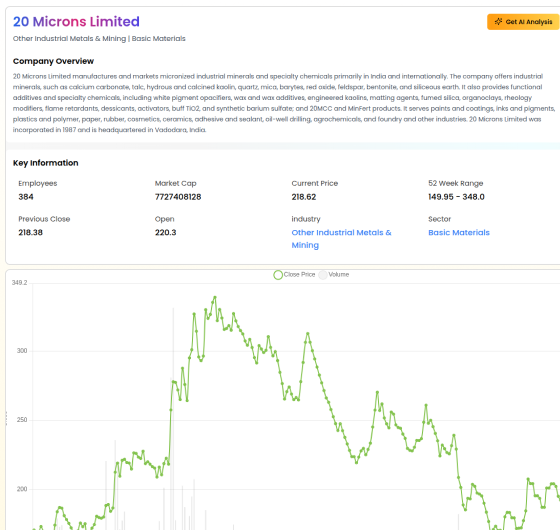Image resolution: width=560 pixels, height=530 pixels.
Task: Click the 250 y-axis label
Action: click(x=22, y=420)
